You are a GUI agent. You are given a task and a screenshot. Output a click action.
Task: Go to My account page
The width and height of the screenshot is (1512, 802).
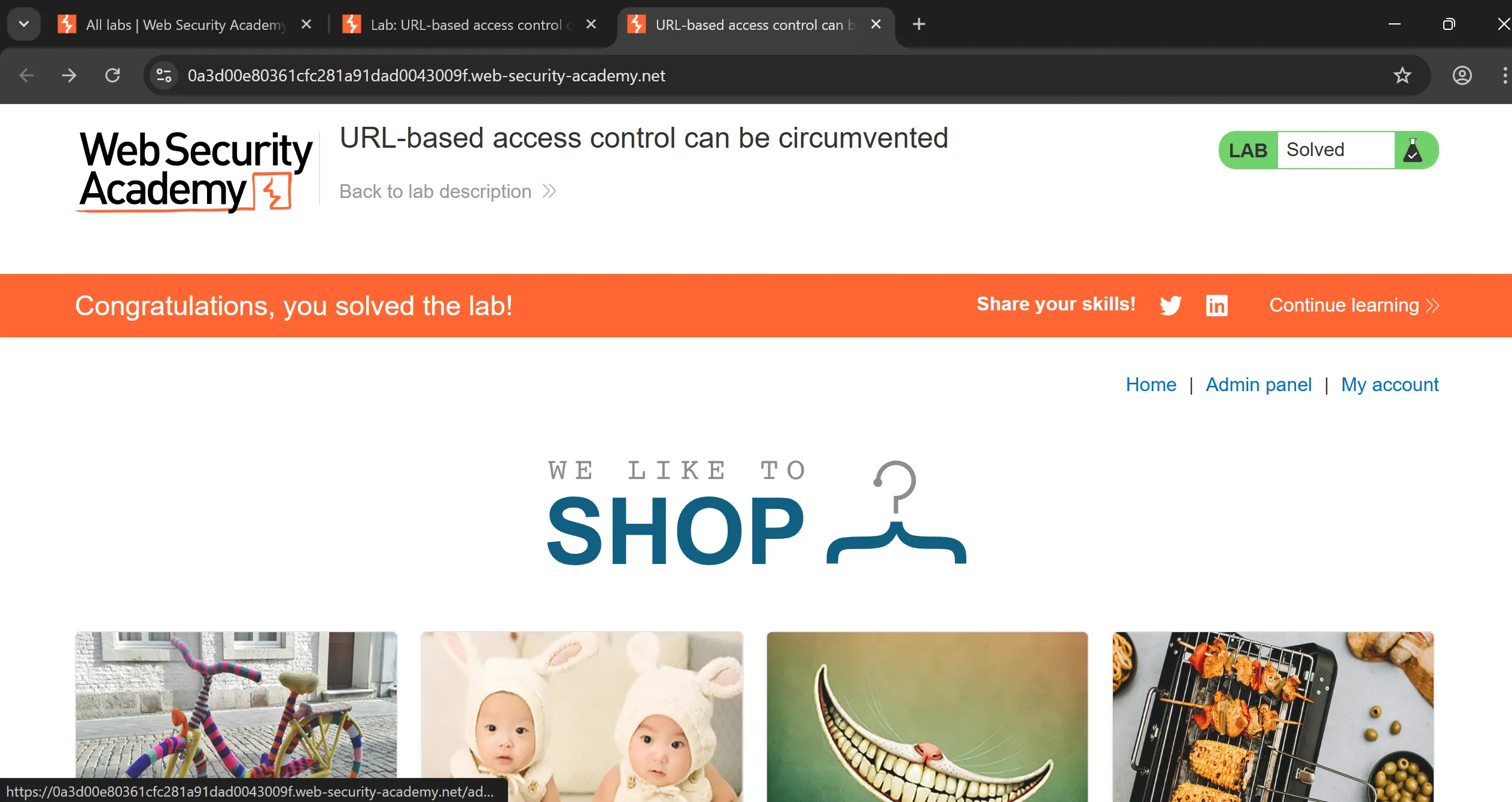tap(1389, 384)
